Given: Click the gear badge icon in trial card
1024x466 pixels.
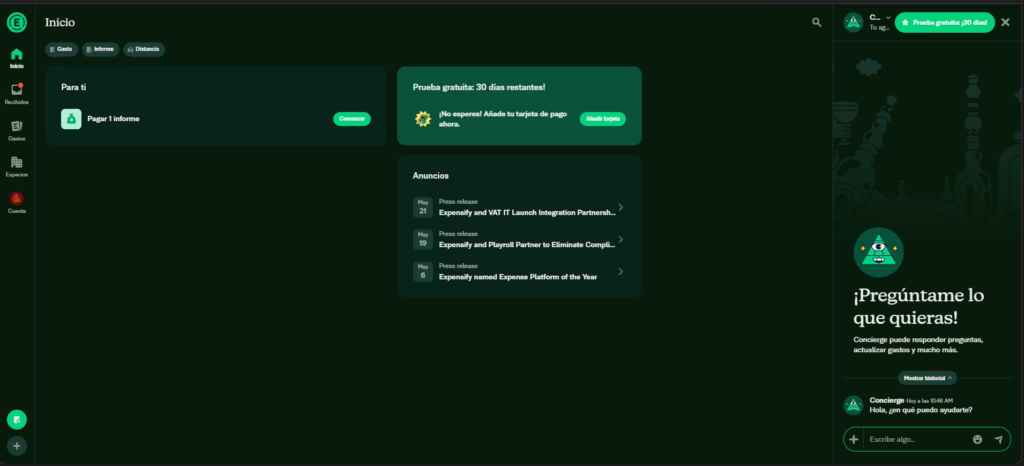Looking at the screenshot, I should coord(423,119).
